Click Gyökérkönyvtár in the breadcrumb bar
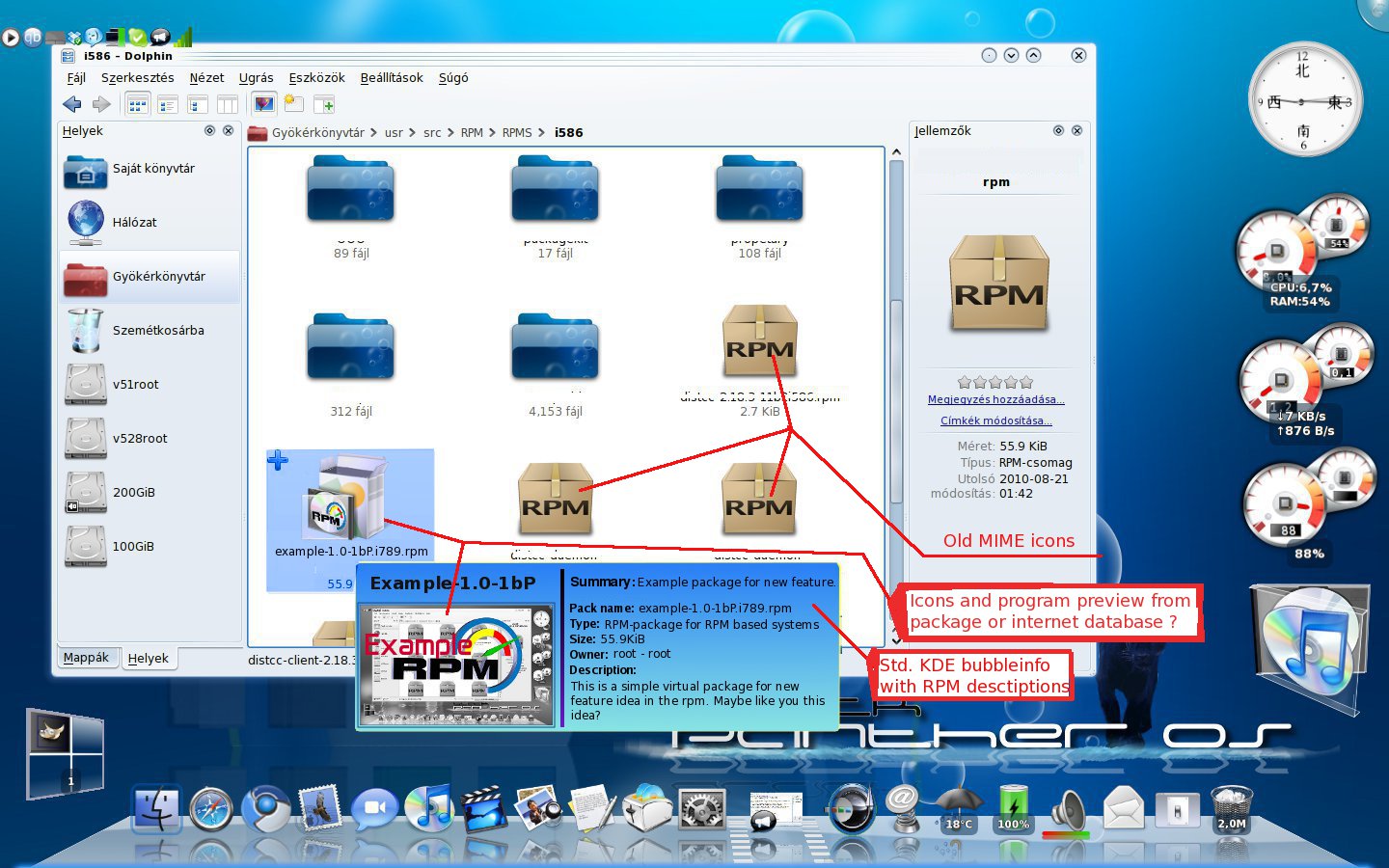Image resolution: width=1389 pixels, height=868 pixels. point(317,133)
